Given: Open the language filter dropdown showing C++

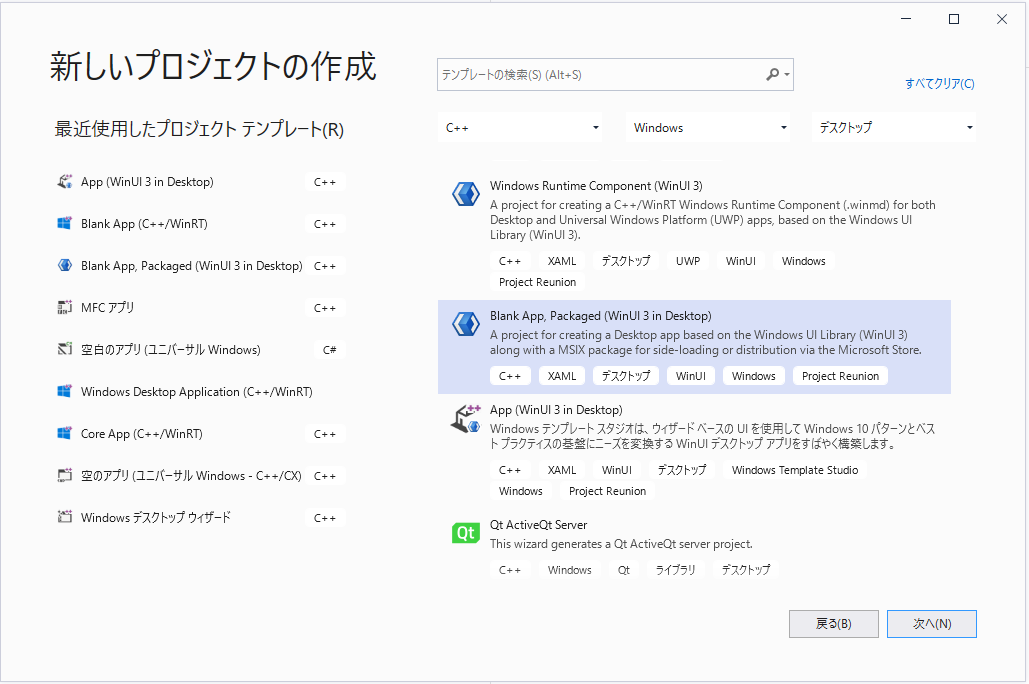Looking at the screenshot, I should click(x=520, y=128).
